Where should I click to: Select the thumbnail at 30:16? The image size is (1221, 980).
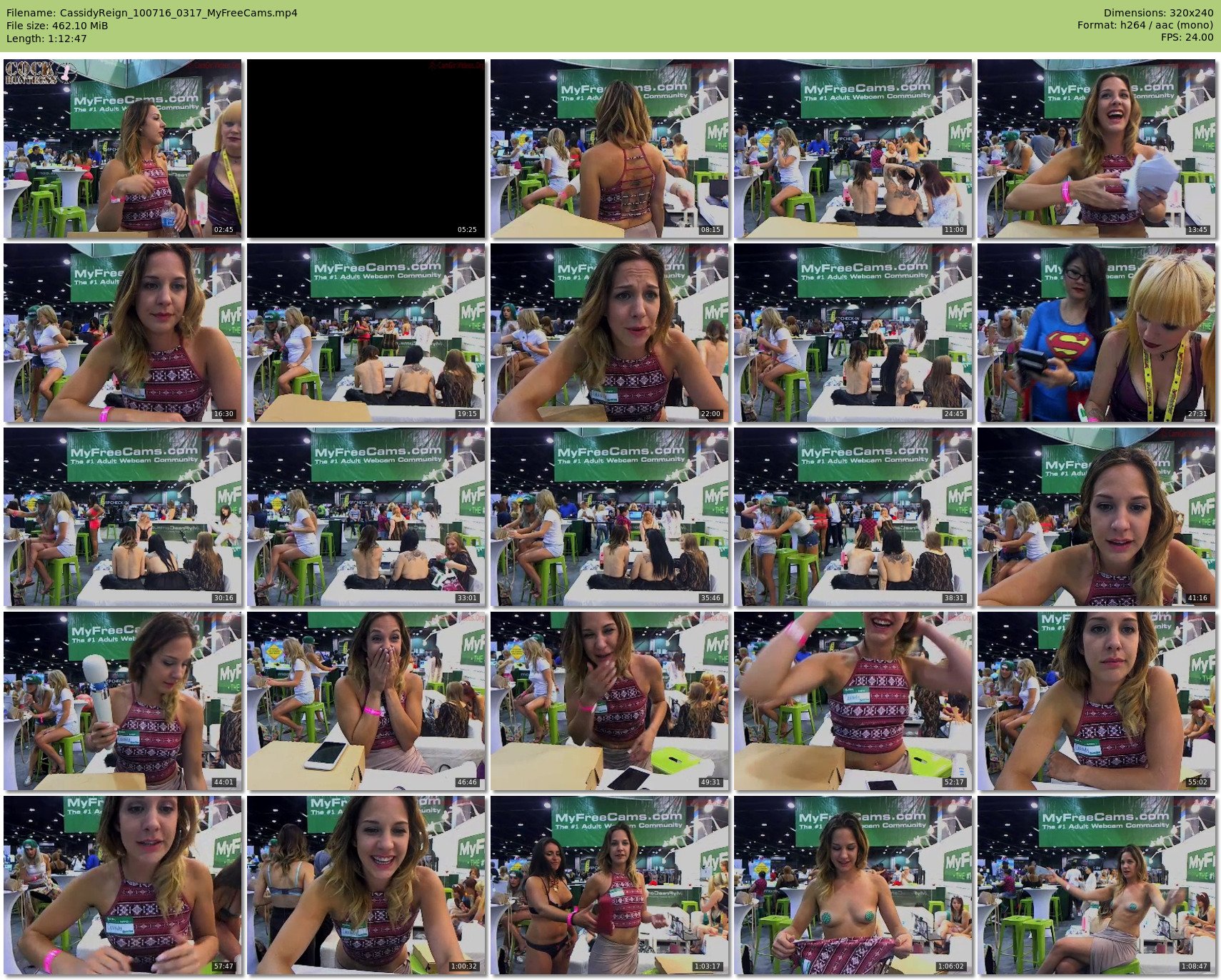[123, 517]
